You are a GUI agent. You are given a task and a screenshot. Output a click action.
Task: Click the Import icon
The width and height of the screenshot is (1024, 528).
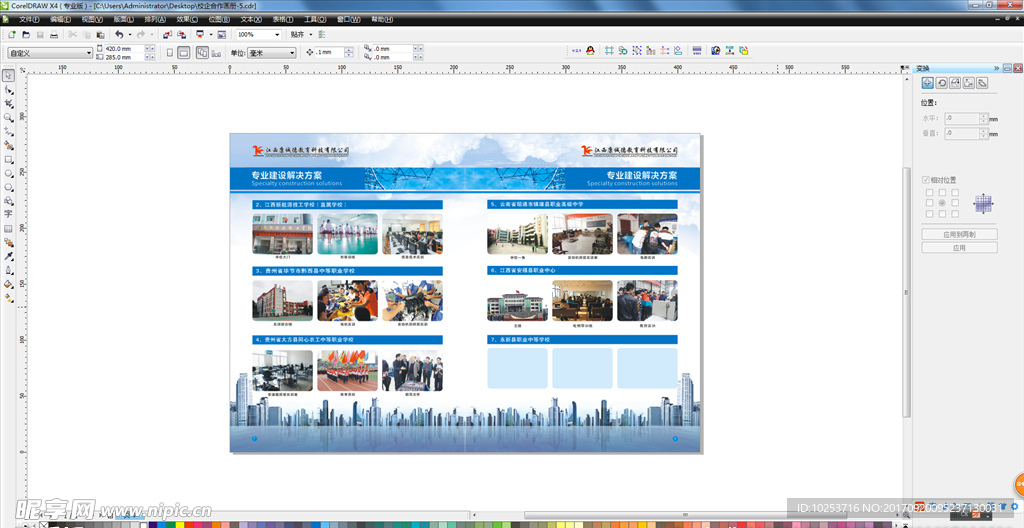[167, 35]
